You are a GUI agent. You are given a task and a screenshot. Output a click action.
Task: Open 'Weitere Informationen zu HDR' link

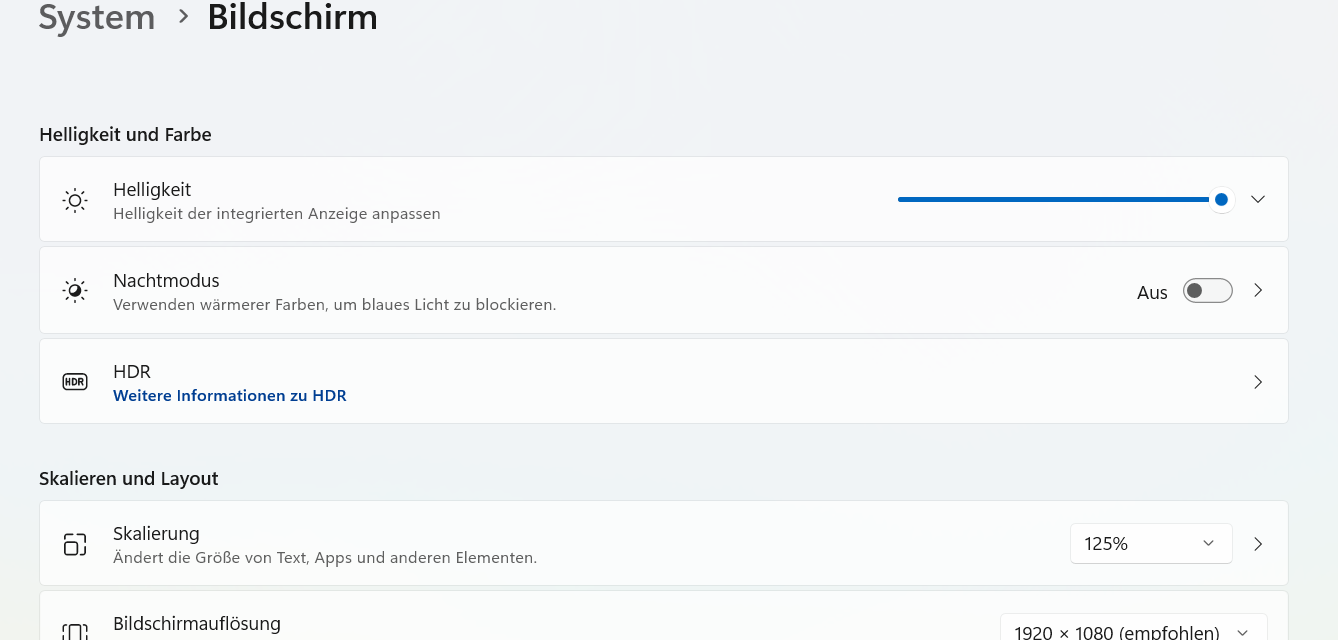click(230, 396)
